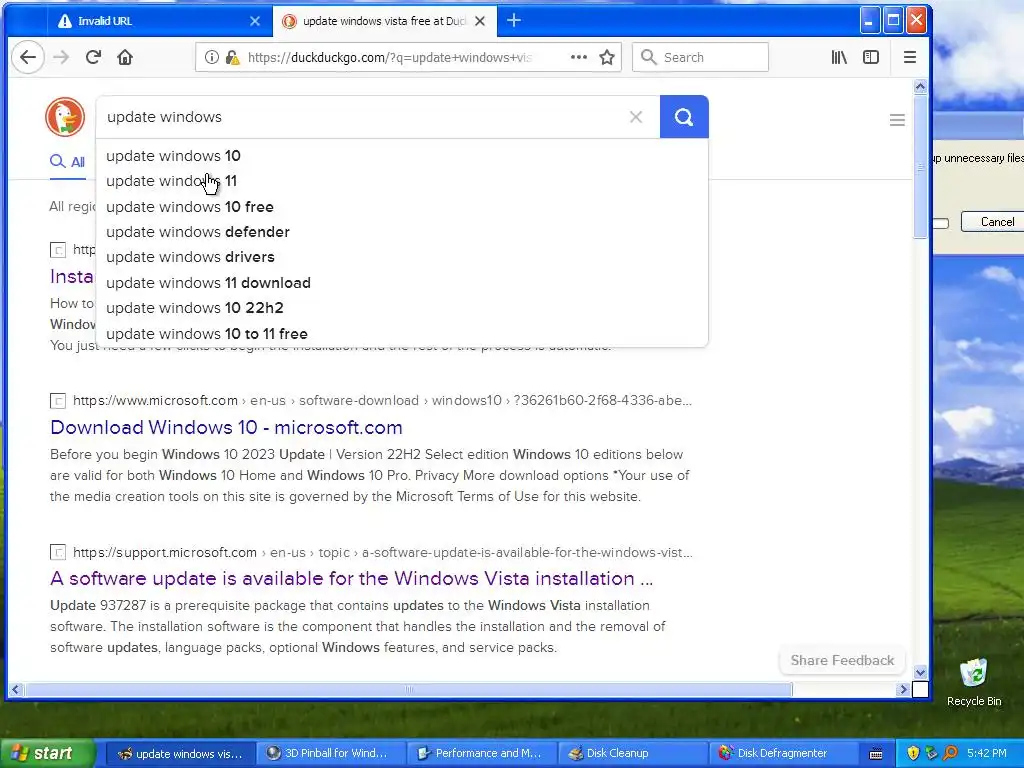1024x768 pixels.
Task: Switch to 3D Pinball taskbar button
Action: (330, 754)
